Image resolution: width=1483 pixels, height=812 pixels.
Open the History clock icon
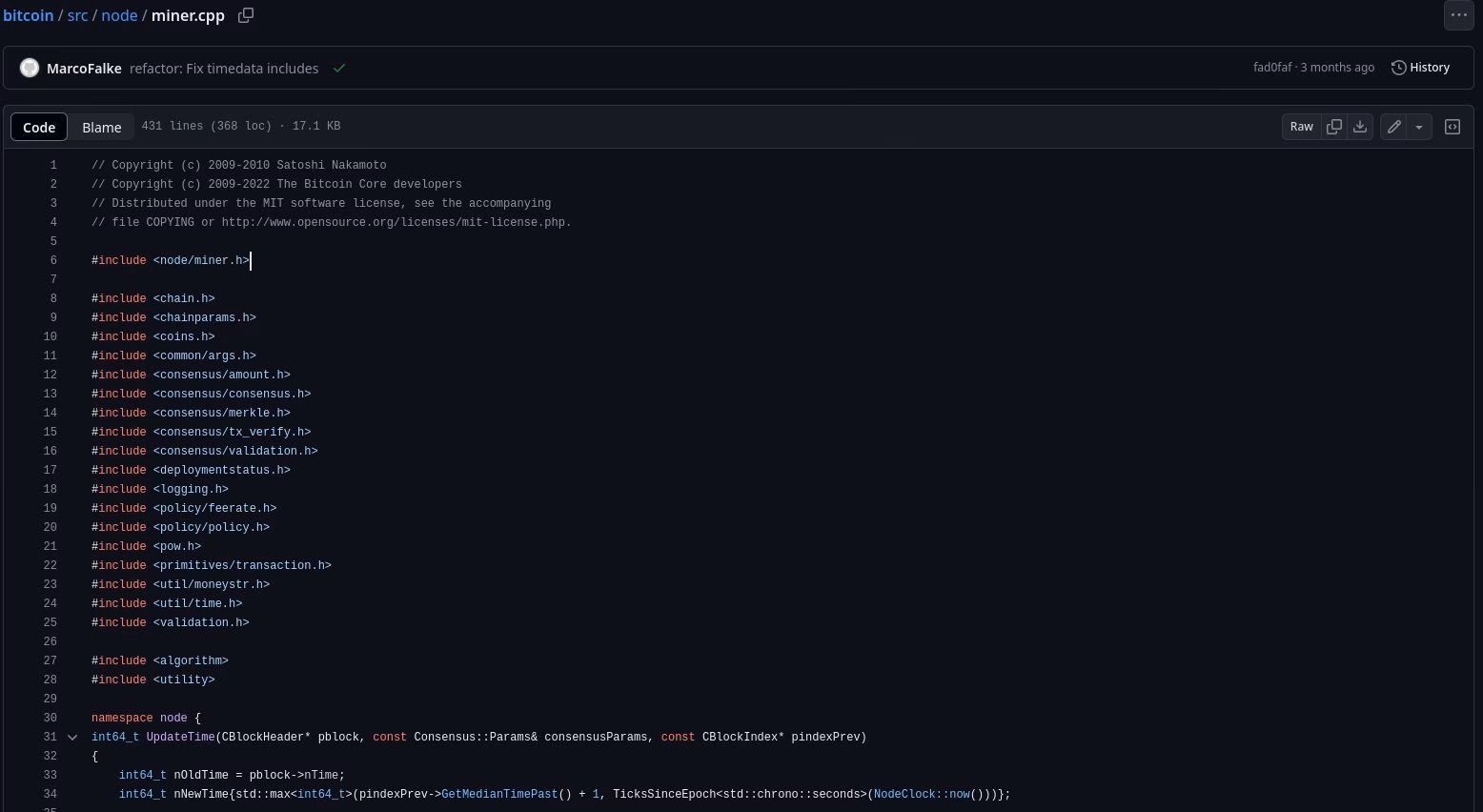point(1398,67)
